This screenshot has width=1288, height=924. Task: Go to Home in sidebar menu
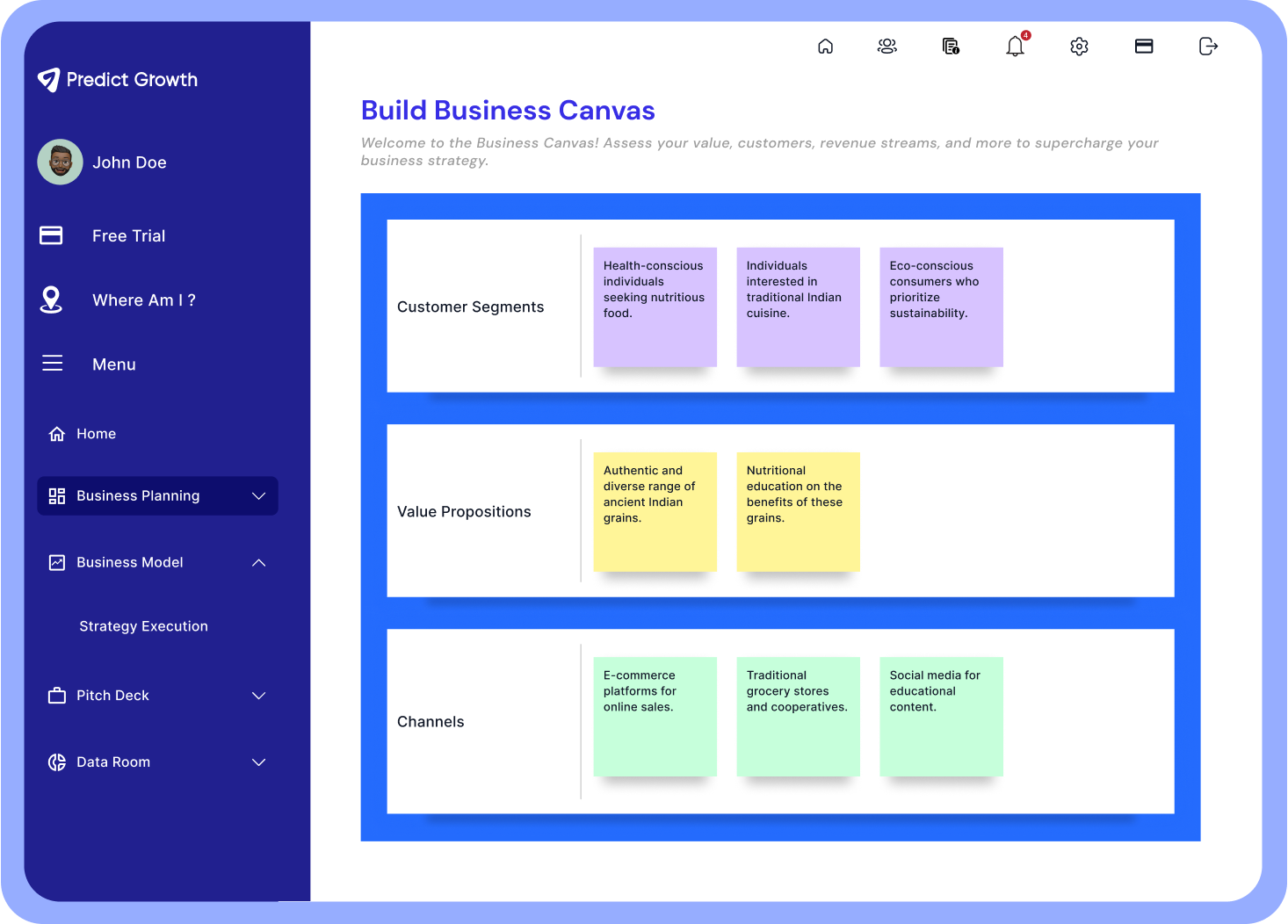(96, 434)
